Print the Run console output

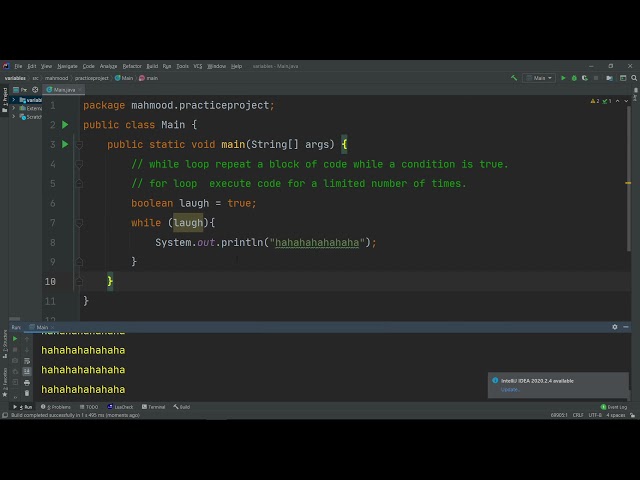(27, 382)
